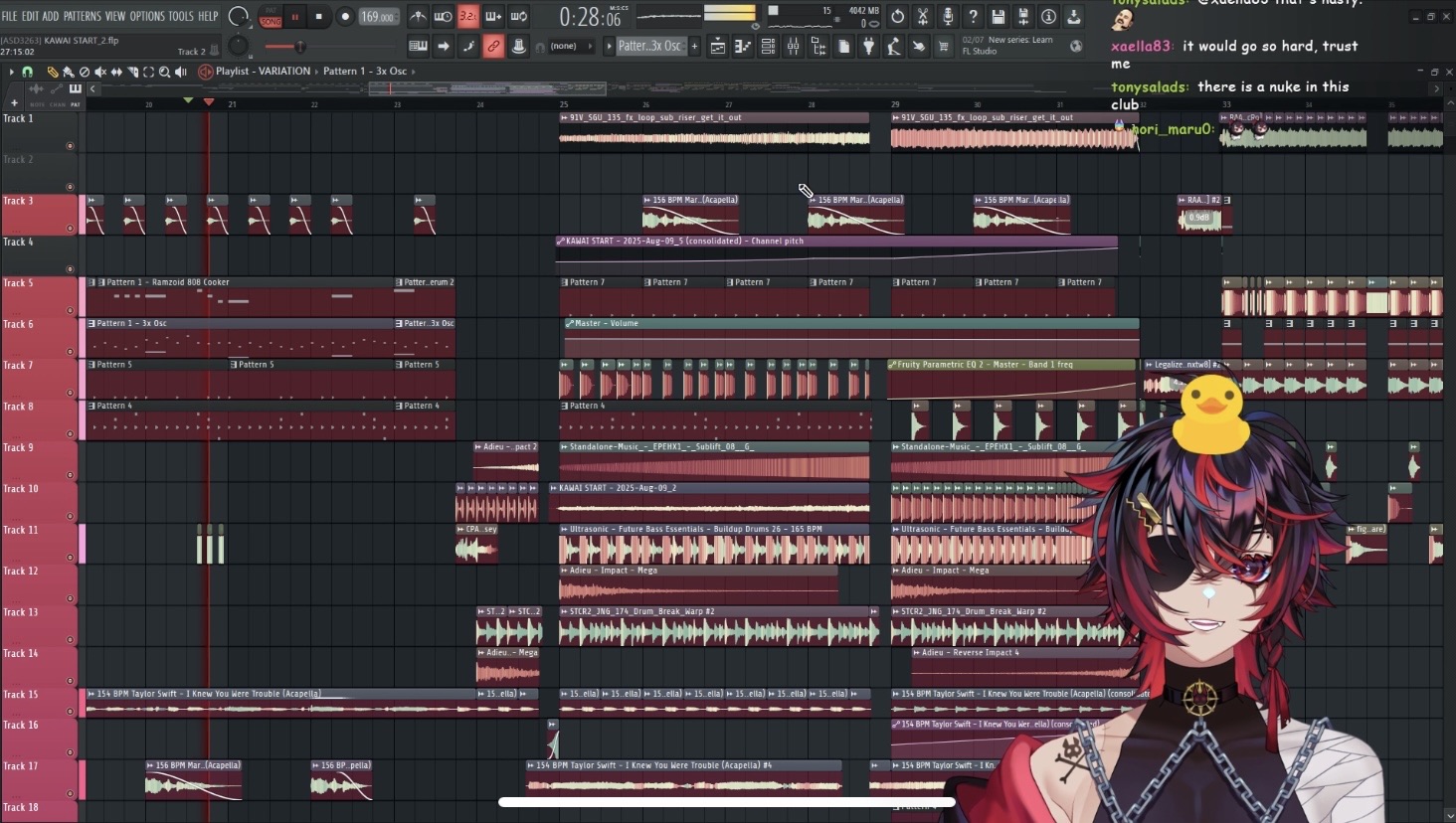Viewport: 1456px width, 823px height.
Task: Open the Mixer window icon
Action: coord(793,47)
